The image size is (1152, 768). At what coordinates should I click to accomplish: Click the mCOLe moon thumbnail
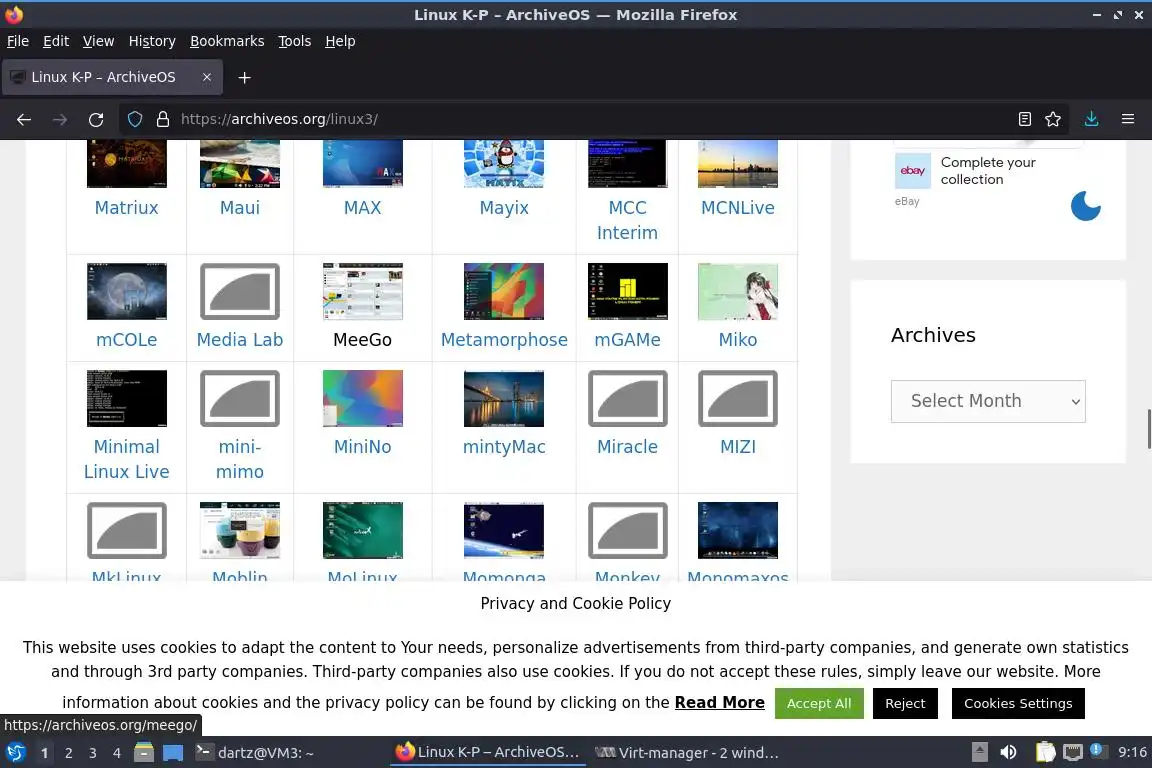pos(126,291)
